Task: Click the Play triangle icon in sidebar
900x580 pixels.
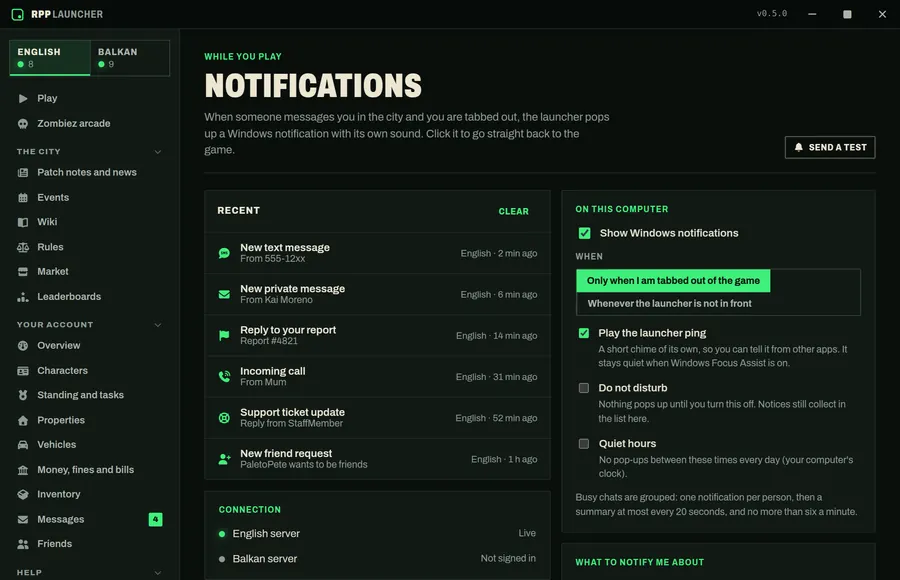Action: (x=23, y=99)
